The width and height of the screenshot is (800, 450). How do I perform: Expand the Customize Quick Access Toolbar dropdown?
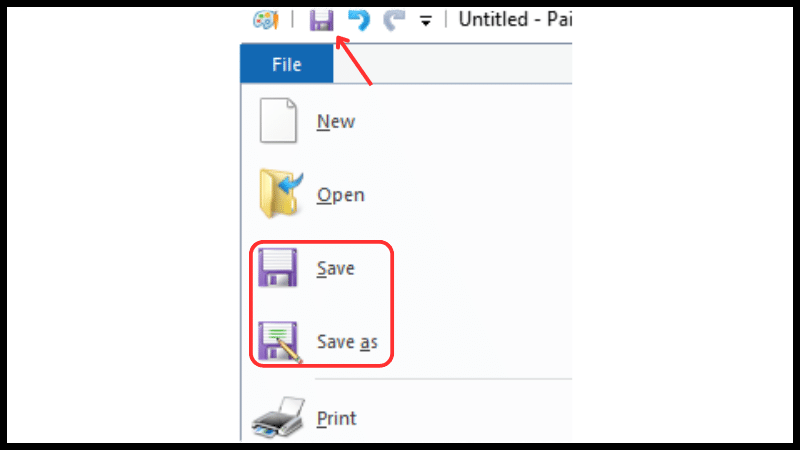coord(426,21)
